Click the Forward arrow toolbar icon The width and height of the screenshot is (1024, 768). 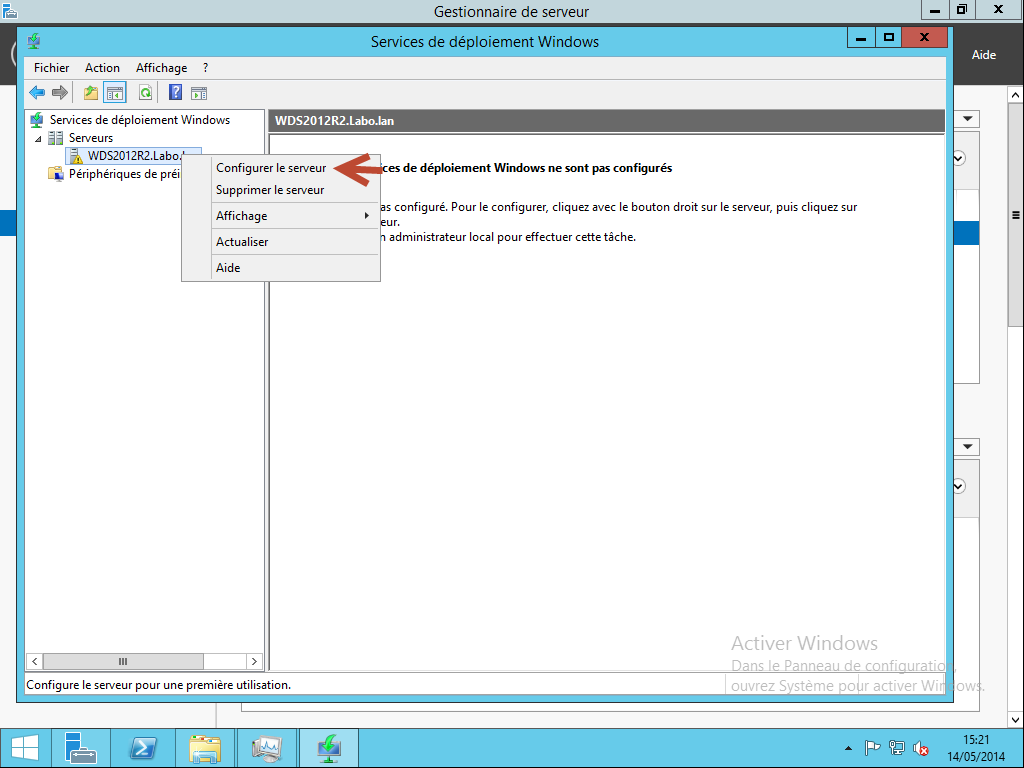coord(60,93)
